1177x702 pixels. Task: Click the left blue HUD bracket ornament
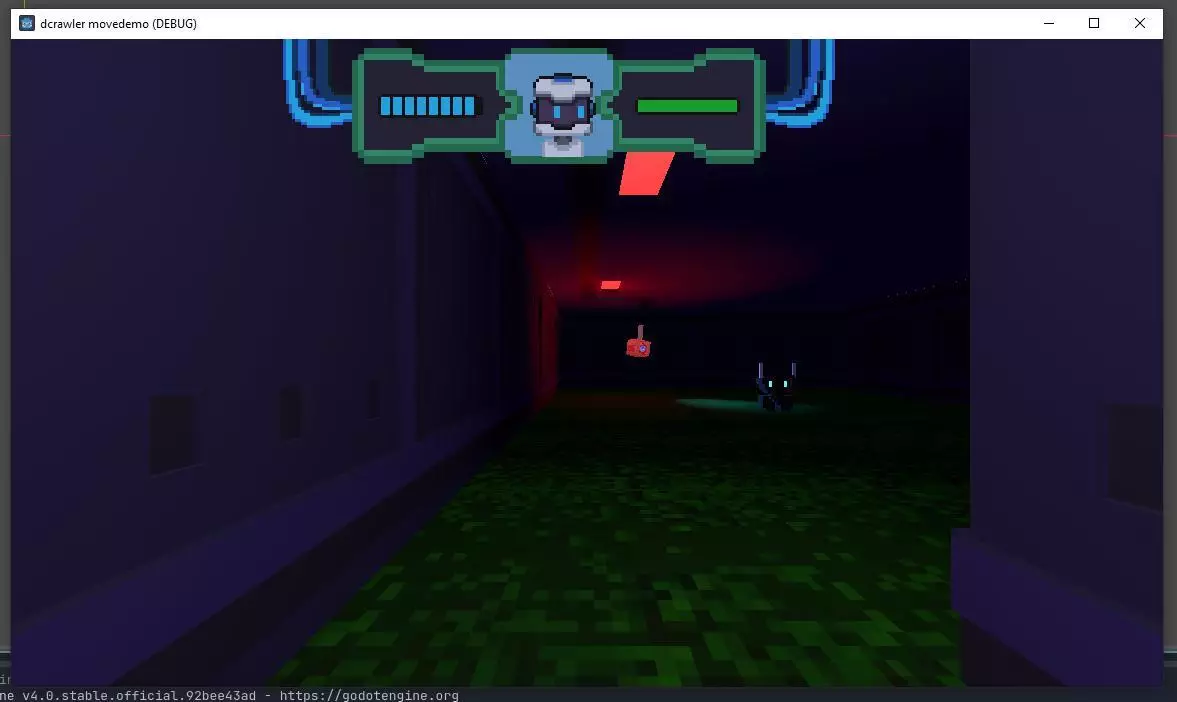317,85
